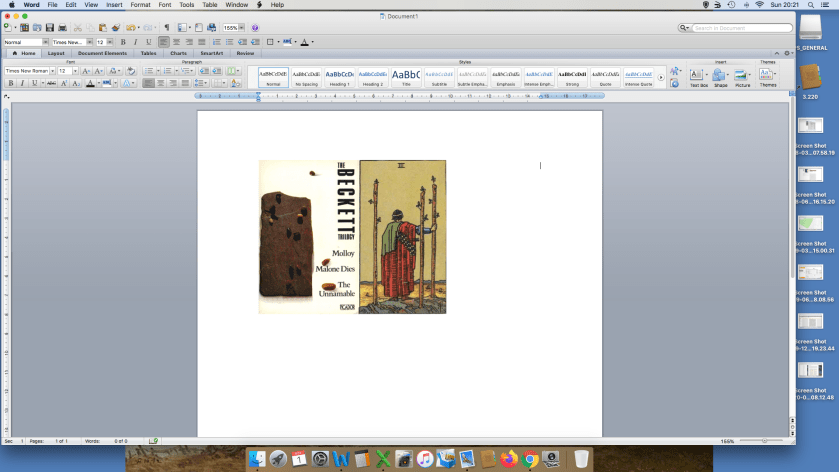
Task: Insert a Text Box from the ribbon
Action: click(x=698, y=76)
